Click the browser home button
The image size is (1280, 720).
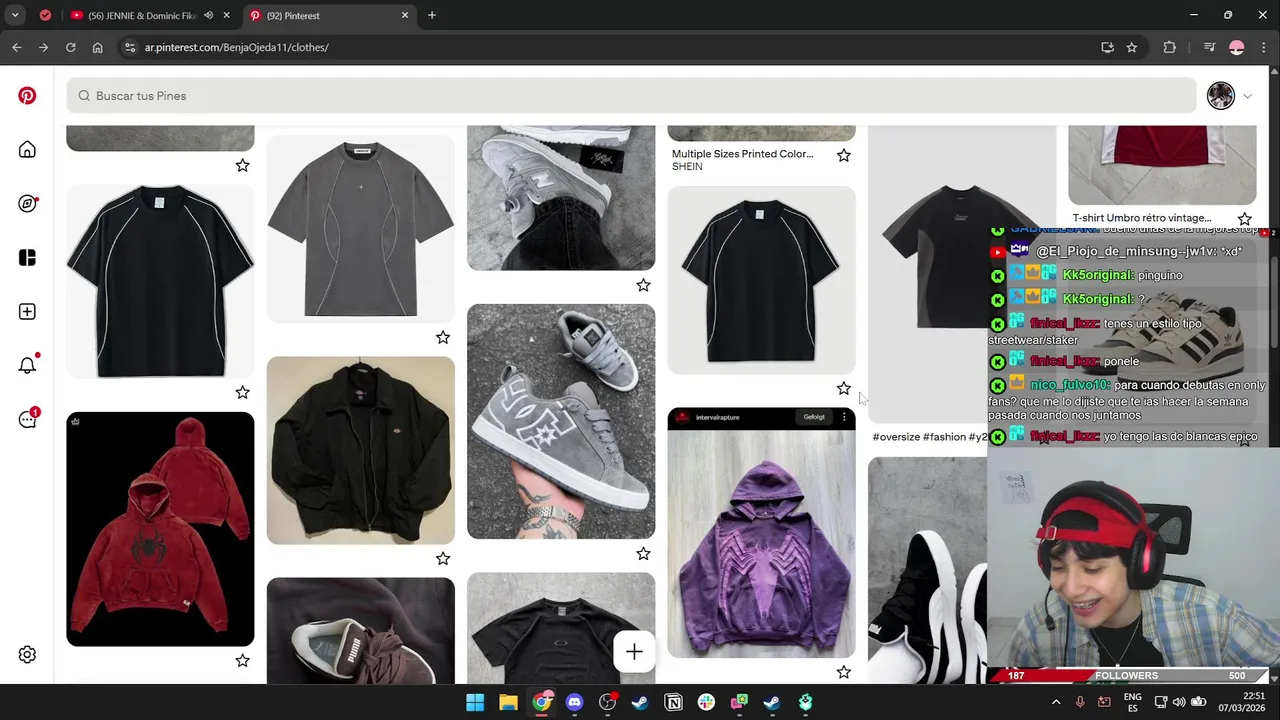(97, 47)
